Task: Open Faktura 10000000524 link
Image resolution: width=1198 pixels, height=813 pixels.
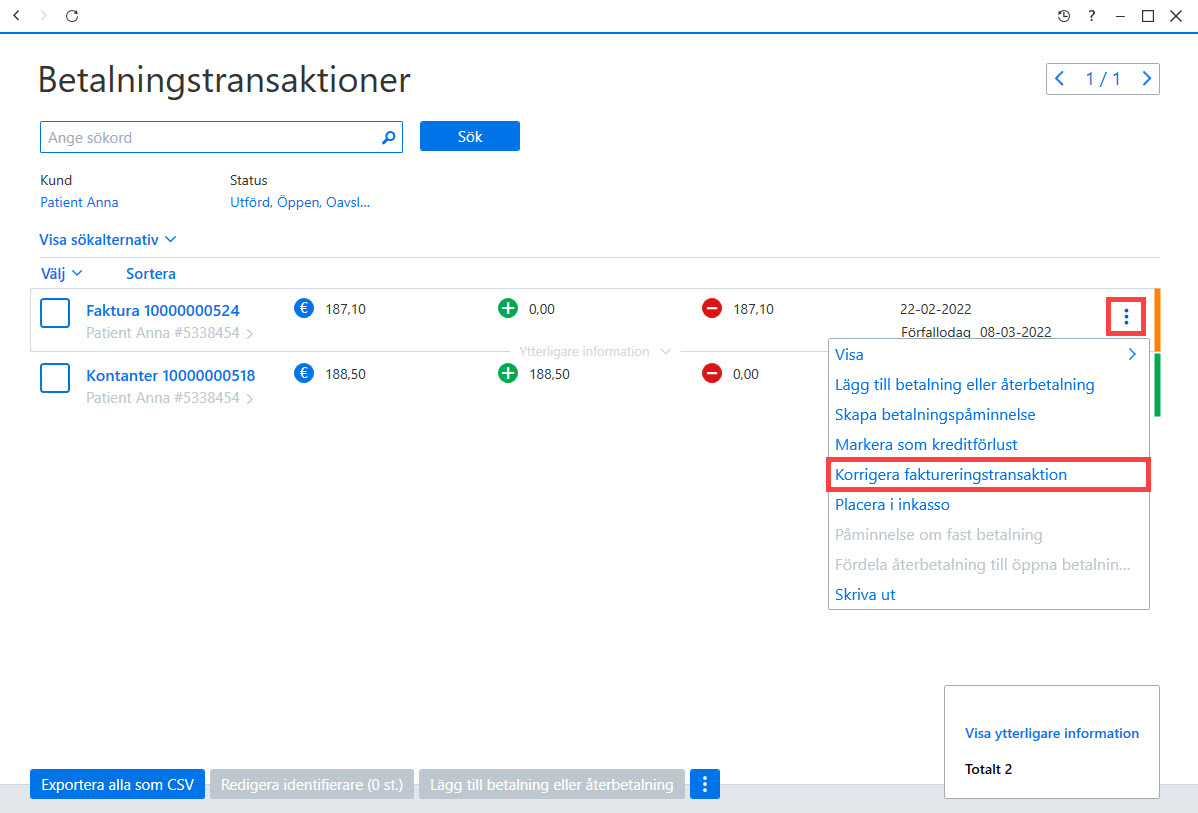Action: pos(163,311)
